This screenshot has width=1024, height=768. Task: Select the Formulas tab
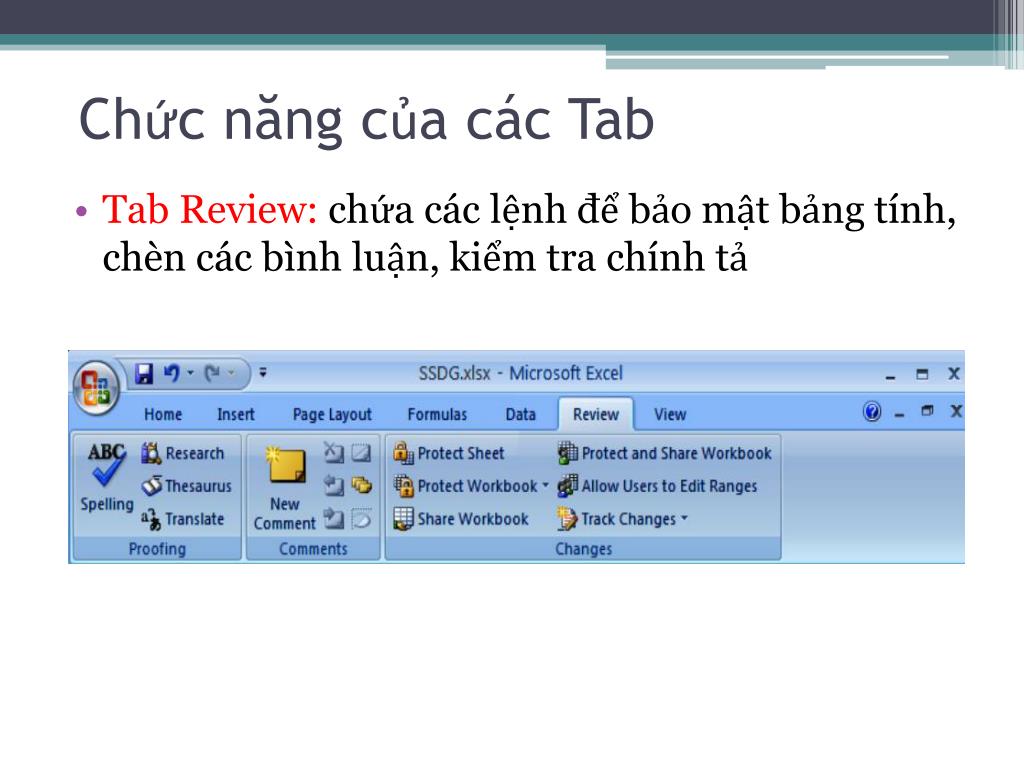point(437,414)
